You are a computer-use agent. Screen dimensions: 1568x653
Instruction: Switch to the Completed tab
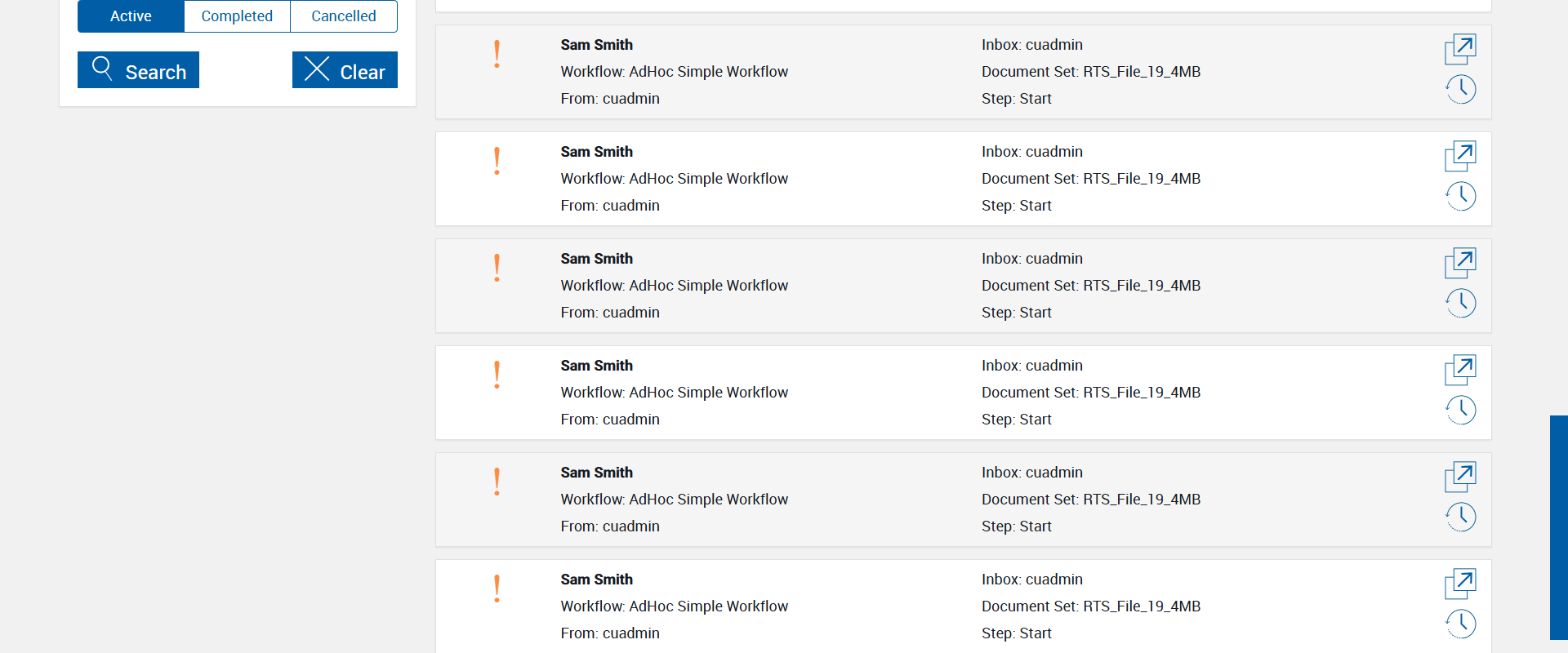(x=237, y=16)
